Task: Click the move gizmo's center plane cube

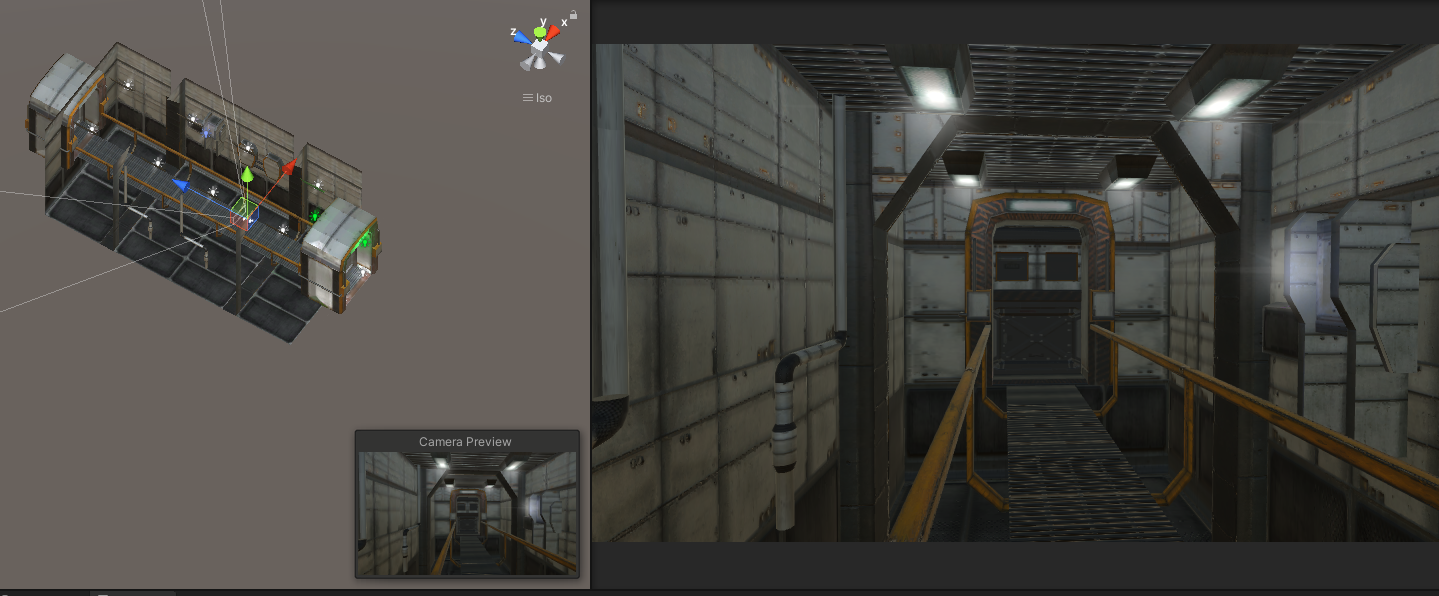Action: tap(245, 212)
